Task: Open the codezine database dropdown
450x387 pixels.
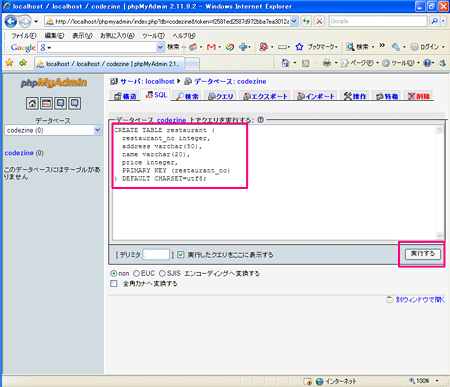Action: (x=53, y=130)
